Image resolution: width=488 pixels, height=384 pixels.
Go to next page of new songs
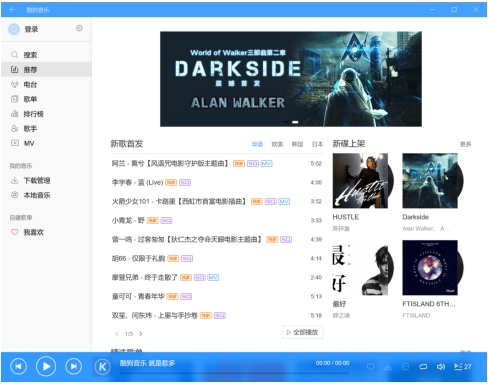coord(141,334)
